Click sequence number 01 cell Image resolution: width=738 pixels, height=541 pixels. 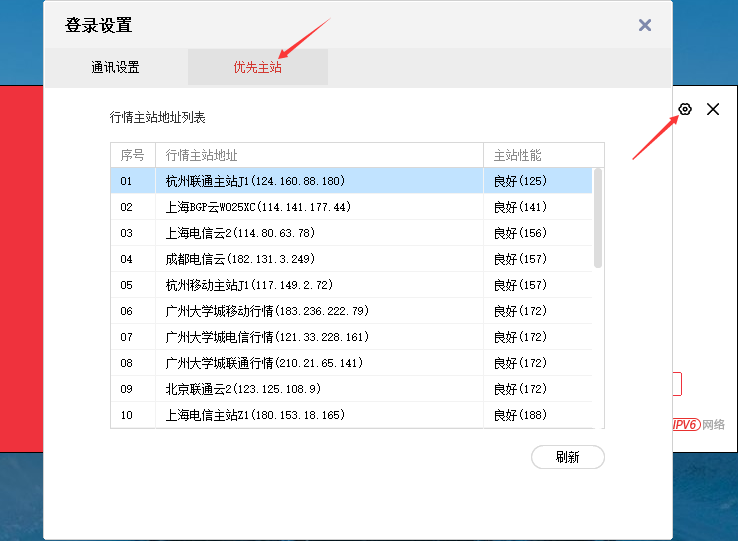pos(133,181)
